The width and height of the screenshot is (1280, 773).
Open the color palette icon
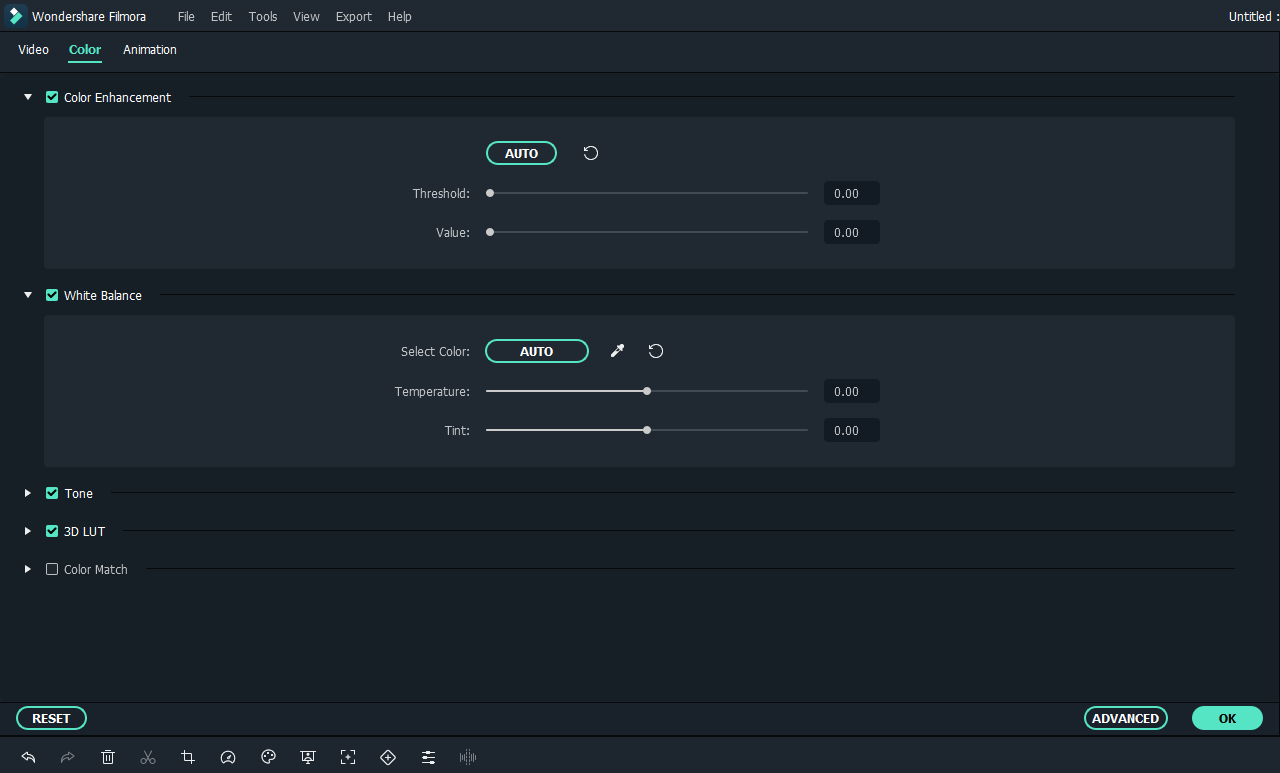pyautogui.click(x=268, y=757)
